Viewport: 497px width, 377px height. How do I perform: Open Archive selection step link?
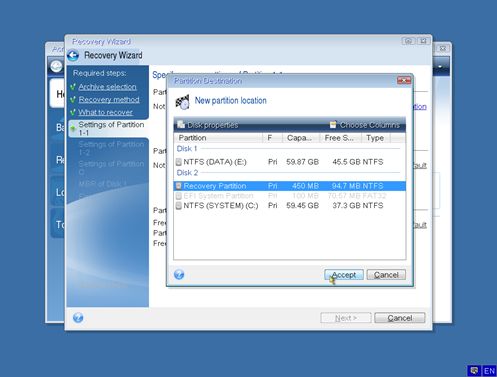tap(107, 87)
